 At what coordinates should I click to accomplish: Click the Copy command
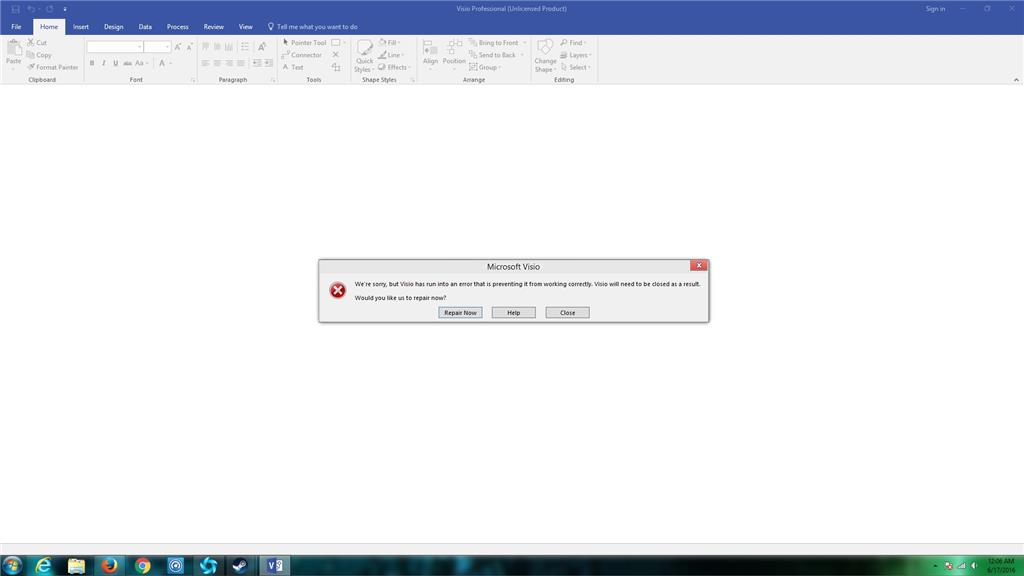[x=39, y=55]
